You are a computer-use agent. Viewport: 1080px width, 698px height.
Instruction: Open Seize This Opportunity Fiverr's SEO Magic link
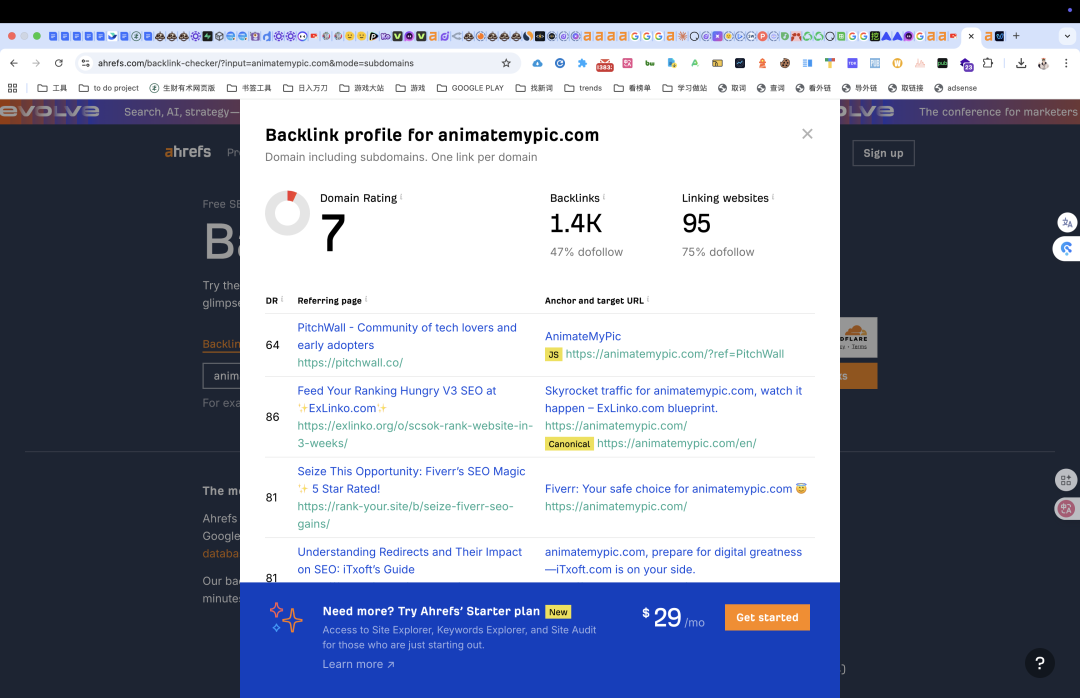pos(411,480)
